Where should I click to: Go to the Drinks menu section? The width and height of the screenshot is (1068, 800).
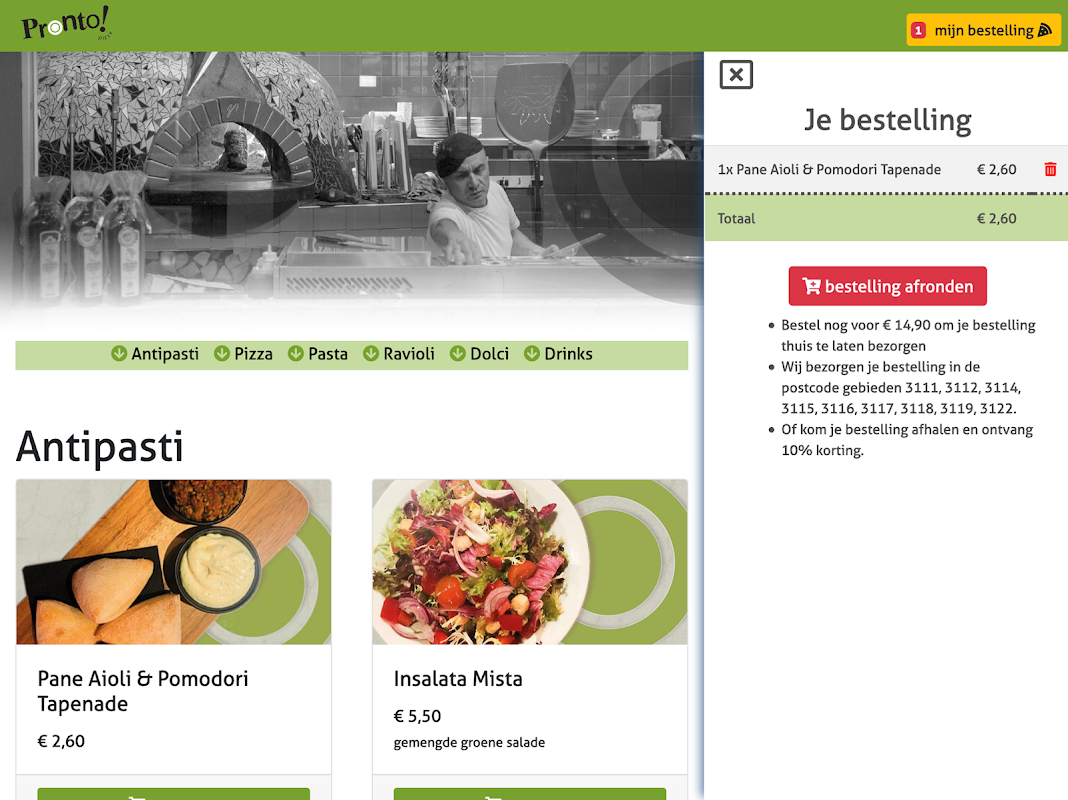point(558,354)
